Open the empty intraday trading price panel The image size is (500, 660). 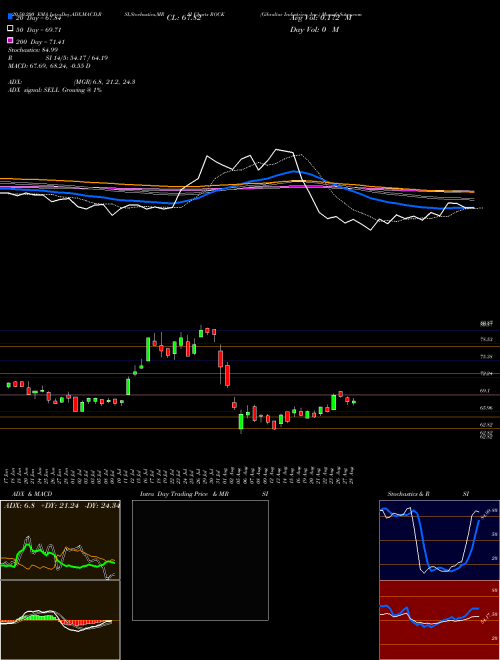click(200, 560)
